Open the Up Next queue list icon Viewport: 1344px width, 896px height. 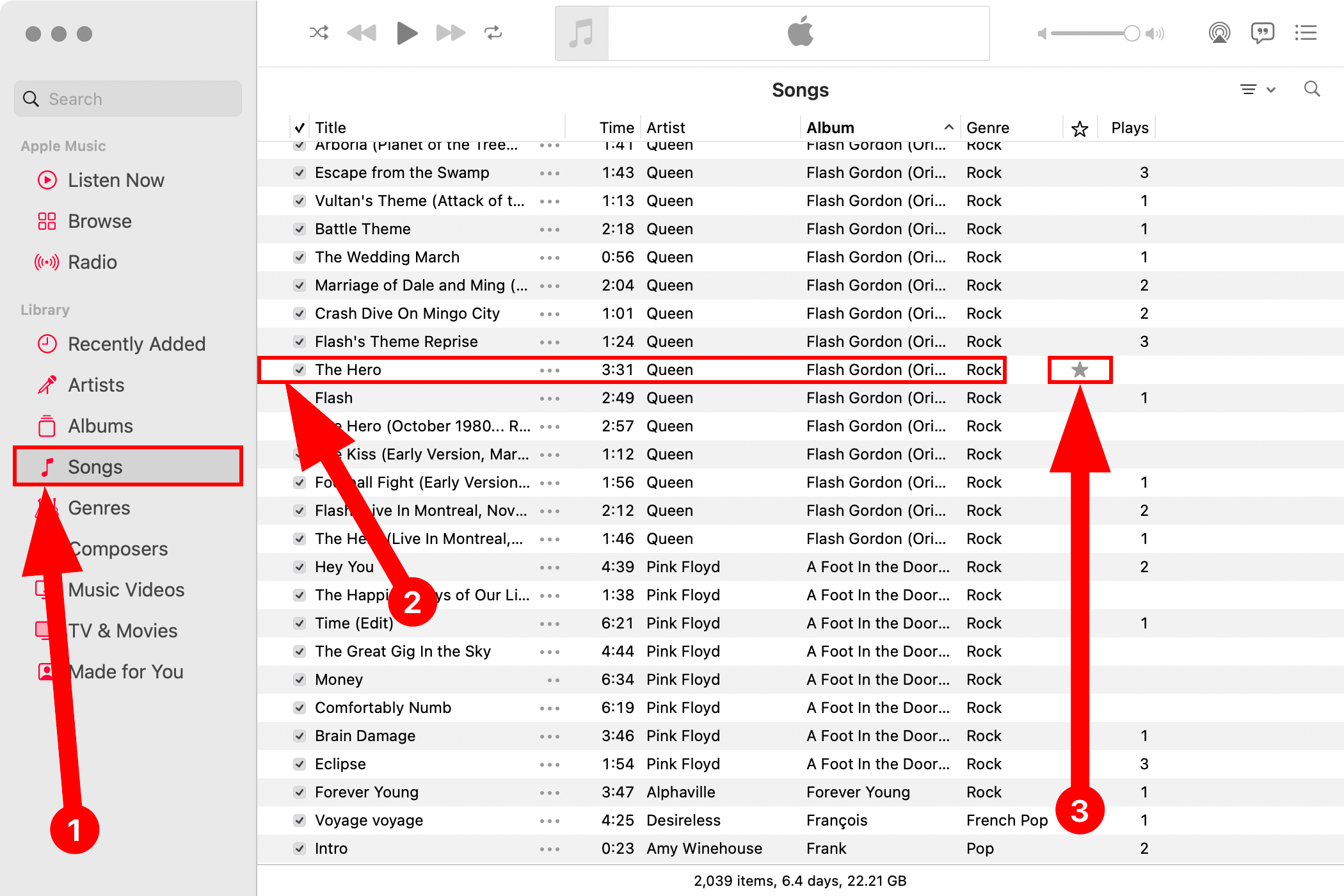(1306, 33)
